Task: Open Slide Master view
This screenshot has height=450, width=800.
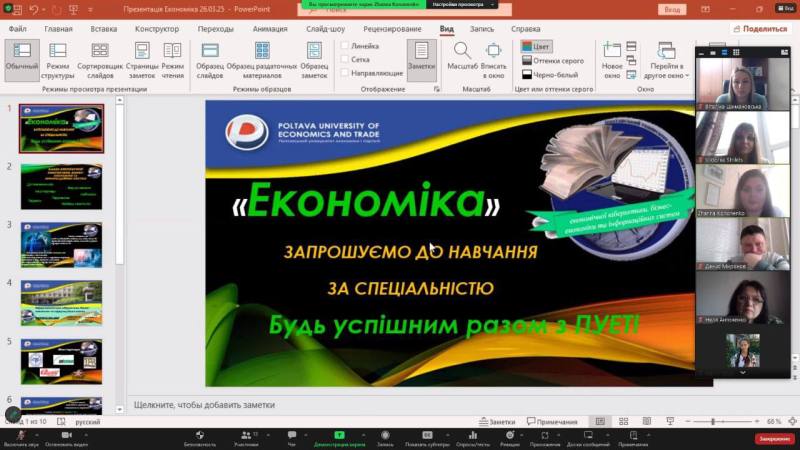Action: (x=210, y=58)
